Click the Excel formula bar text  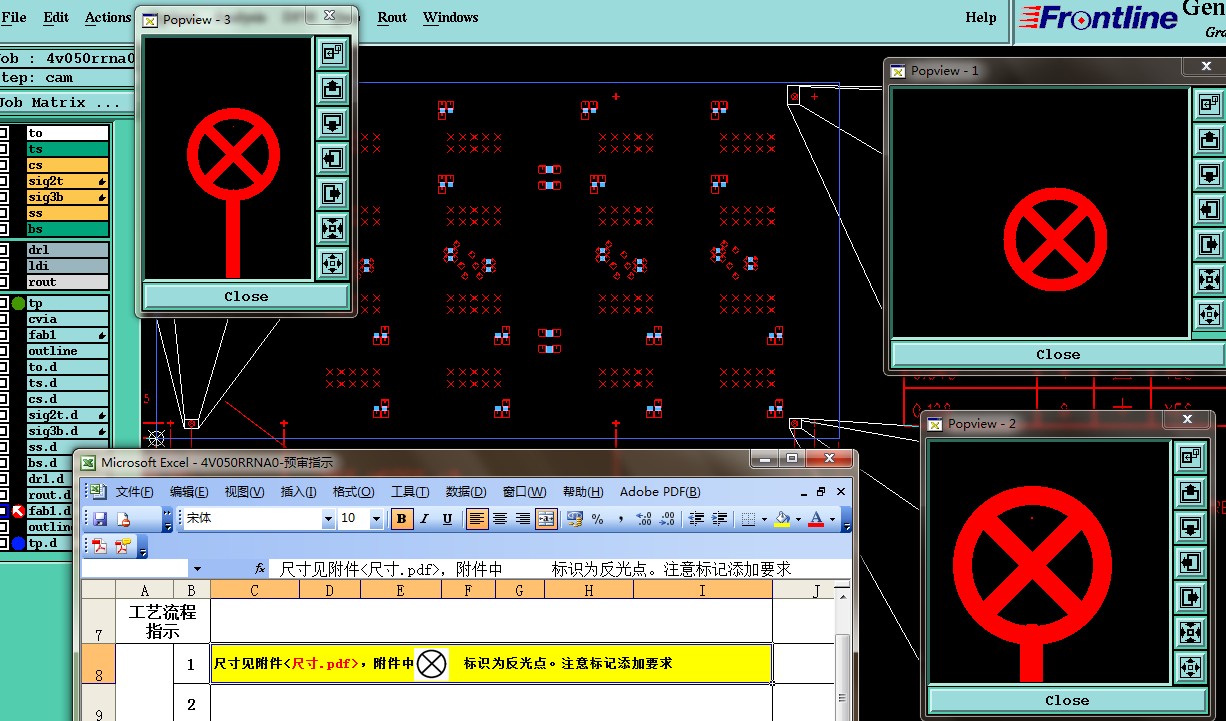coord(535,569)
